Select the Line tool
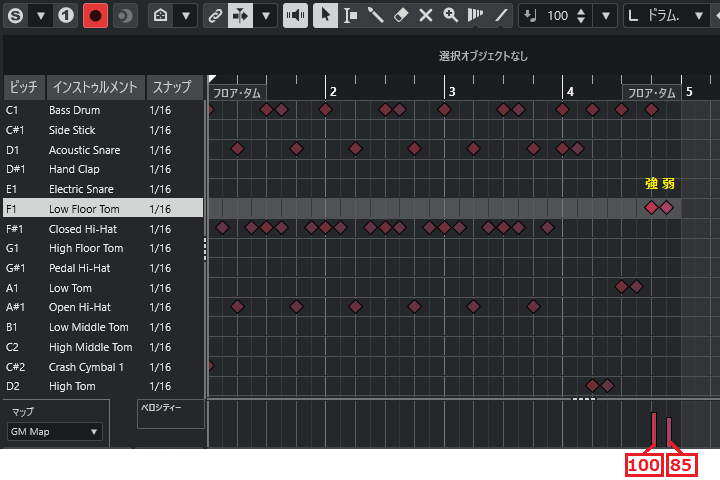 pos(501,16)
